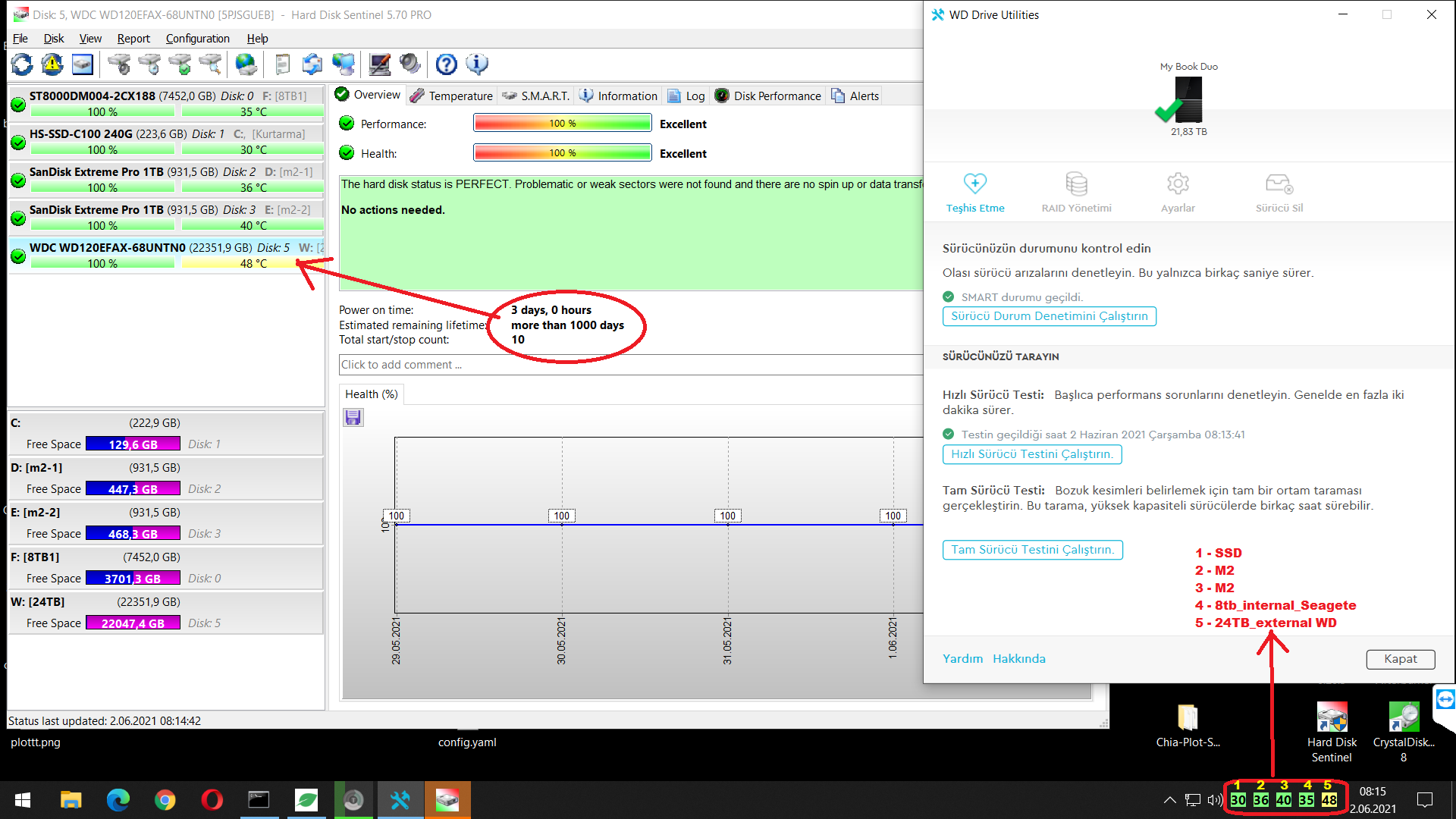This screenshot has height=819, width=1456.
Task: Click the Kapat button
Action: (1400, 659)
